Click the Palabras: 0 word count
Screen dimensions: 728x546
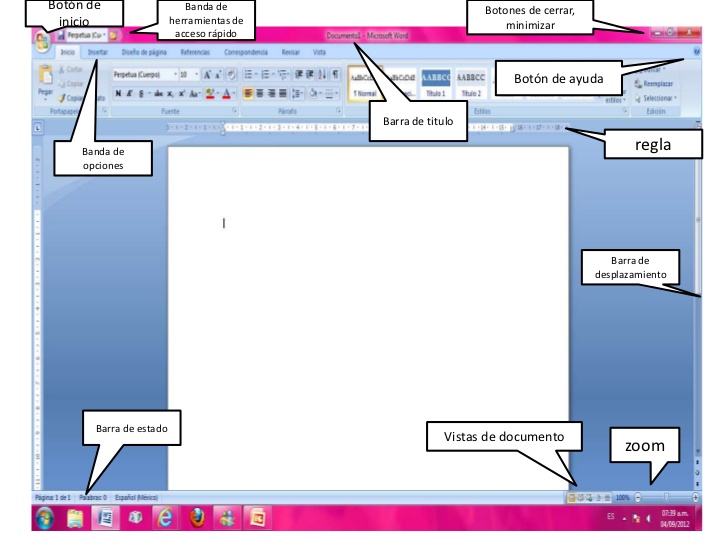pos(93,498)
